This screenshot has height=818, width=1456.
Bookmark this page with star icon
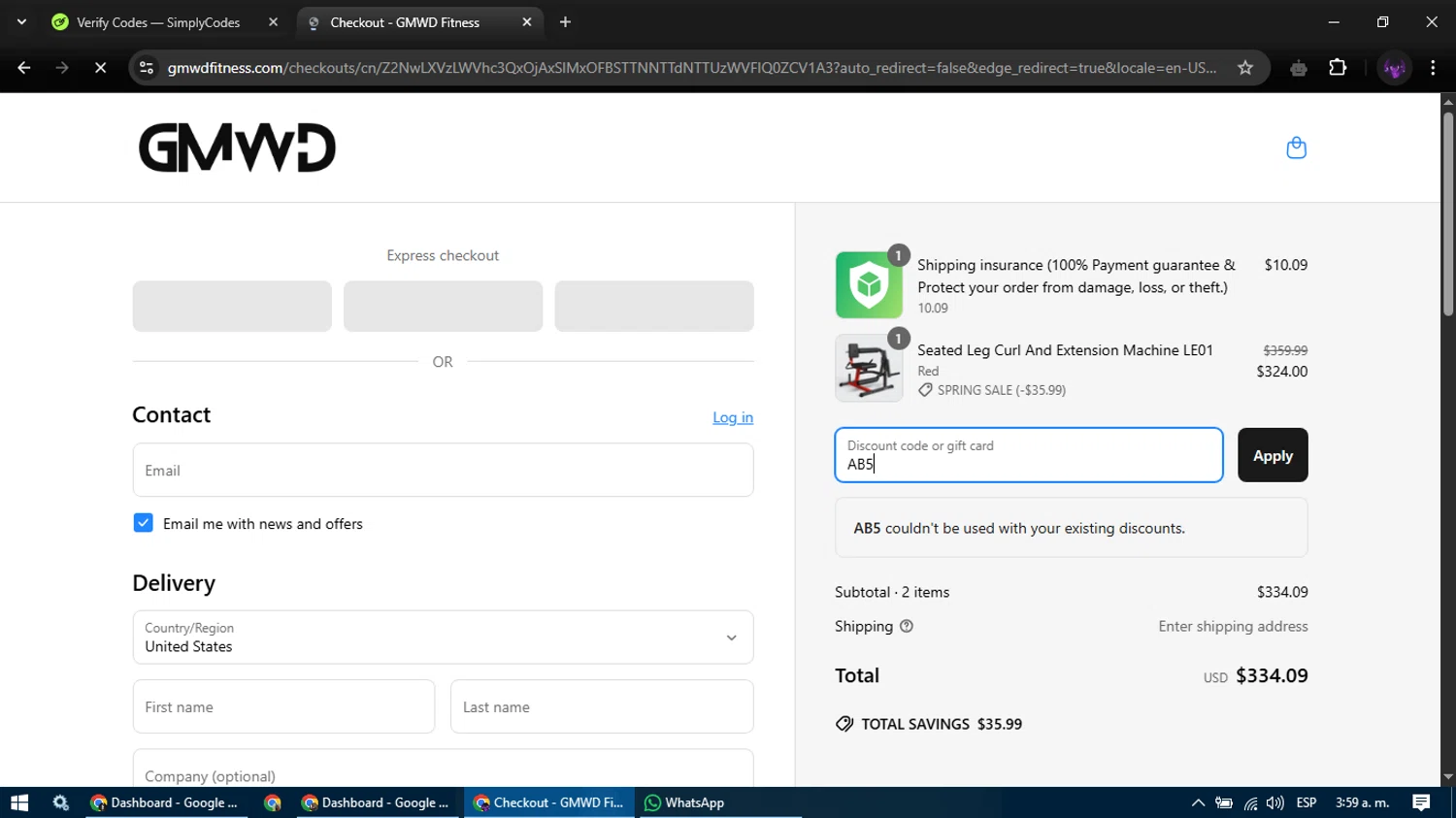1245,68
